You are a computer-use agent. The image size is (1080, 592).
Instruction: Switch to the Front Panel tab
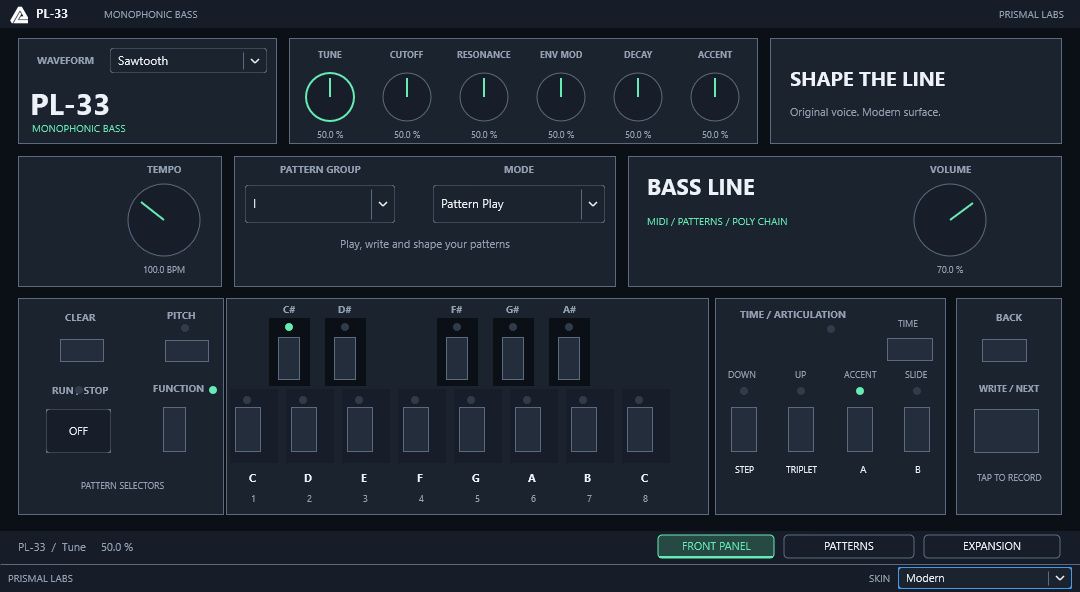click(716, 546)
